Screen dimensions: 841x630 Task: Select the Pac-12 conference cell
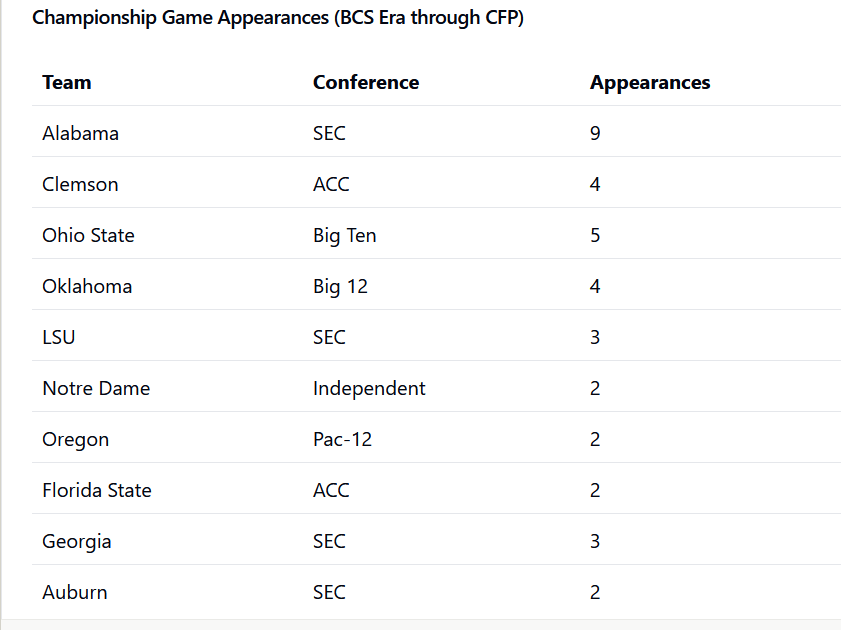tap(342, 440)
